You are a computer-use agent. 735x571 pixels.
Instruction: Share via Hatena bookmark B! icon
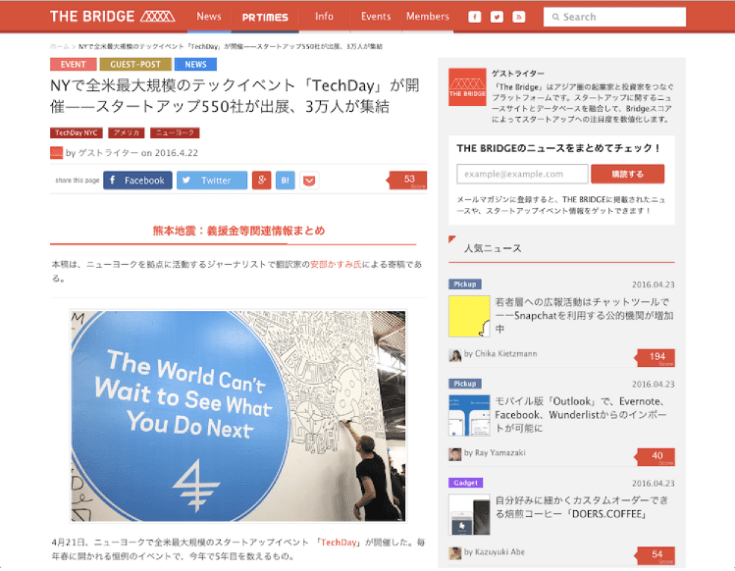pyautogui.click(x=285, y=180)
